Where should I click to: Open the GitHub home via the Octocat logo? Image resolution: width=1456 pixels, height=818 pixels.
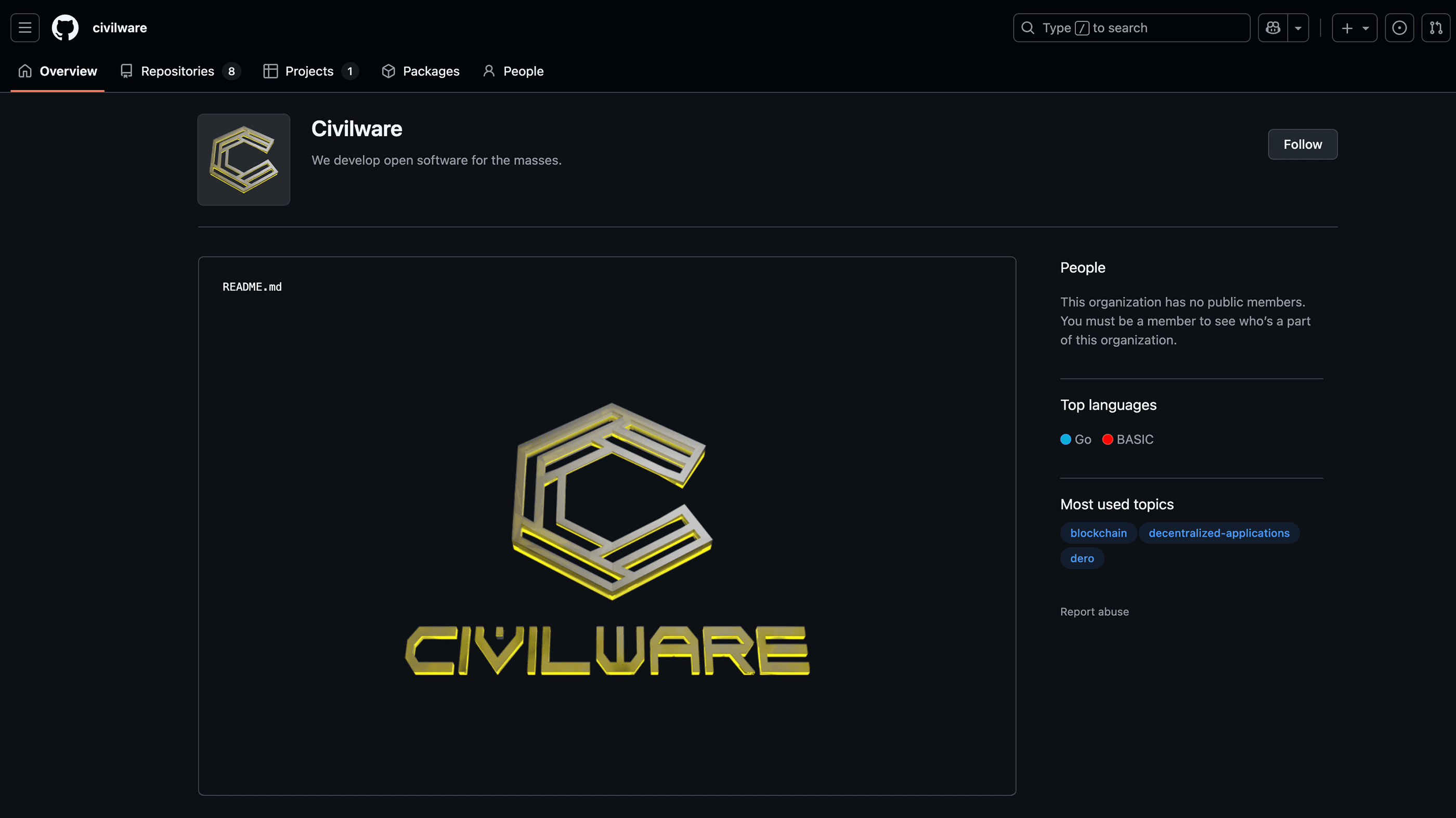(x=64, y=27)
